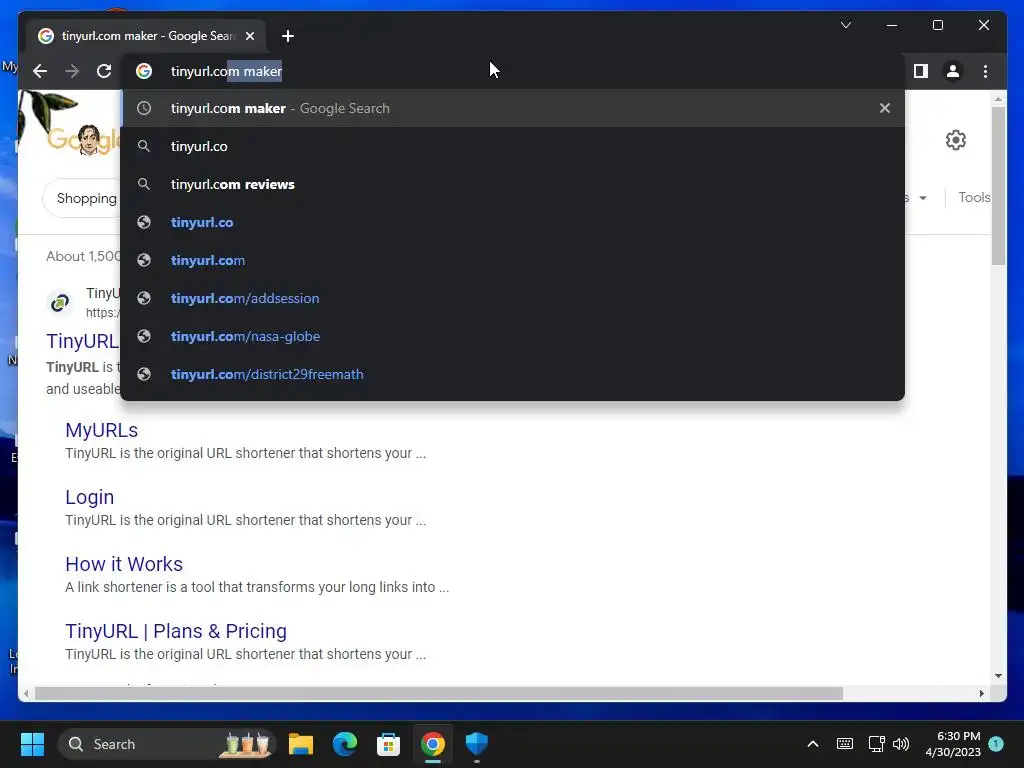Click the magnifier icon next to 'tinyurl.com reviews'
The width and height of the screenshot is (1024, 768).
[144, 184]
